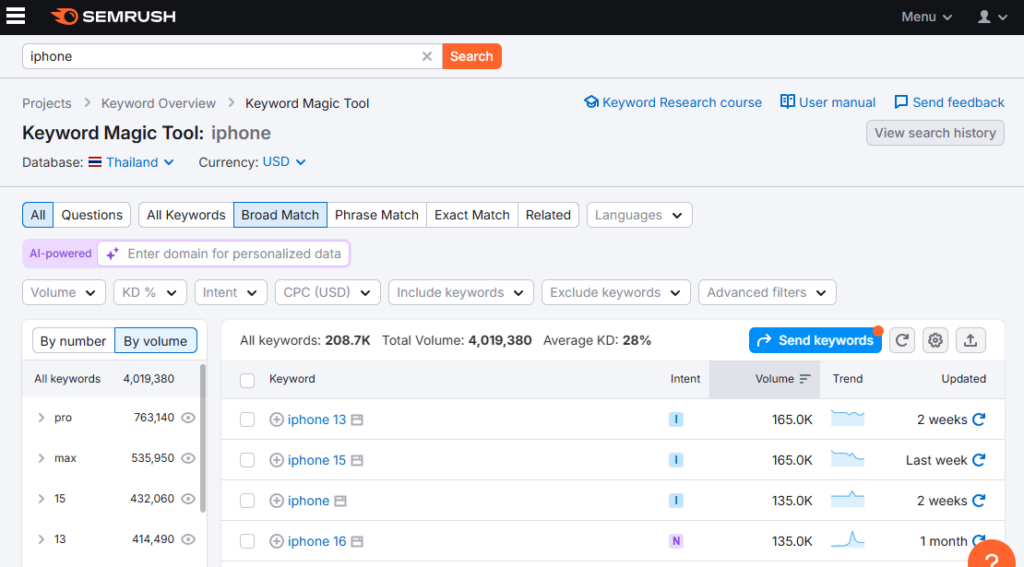
Task: Clear the iphone search field
Action: click(426, 56)
